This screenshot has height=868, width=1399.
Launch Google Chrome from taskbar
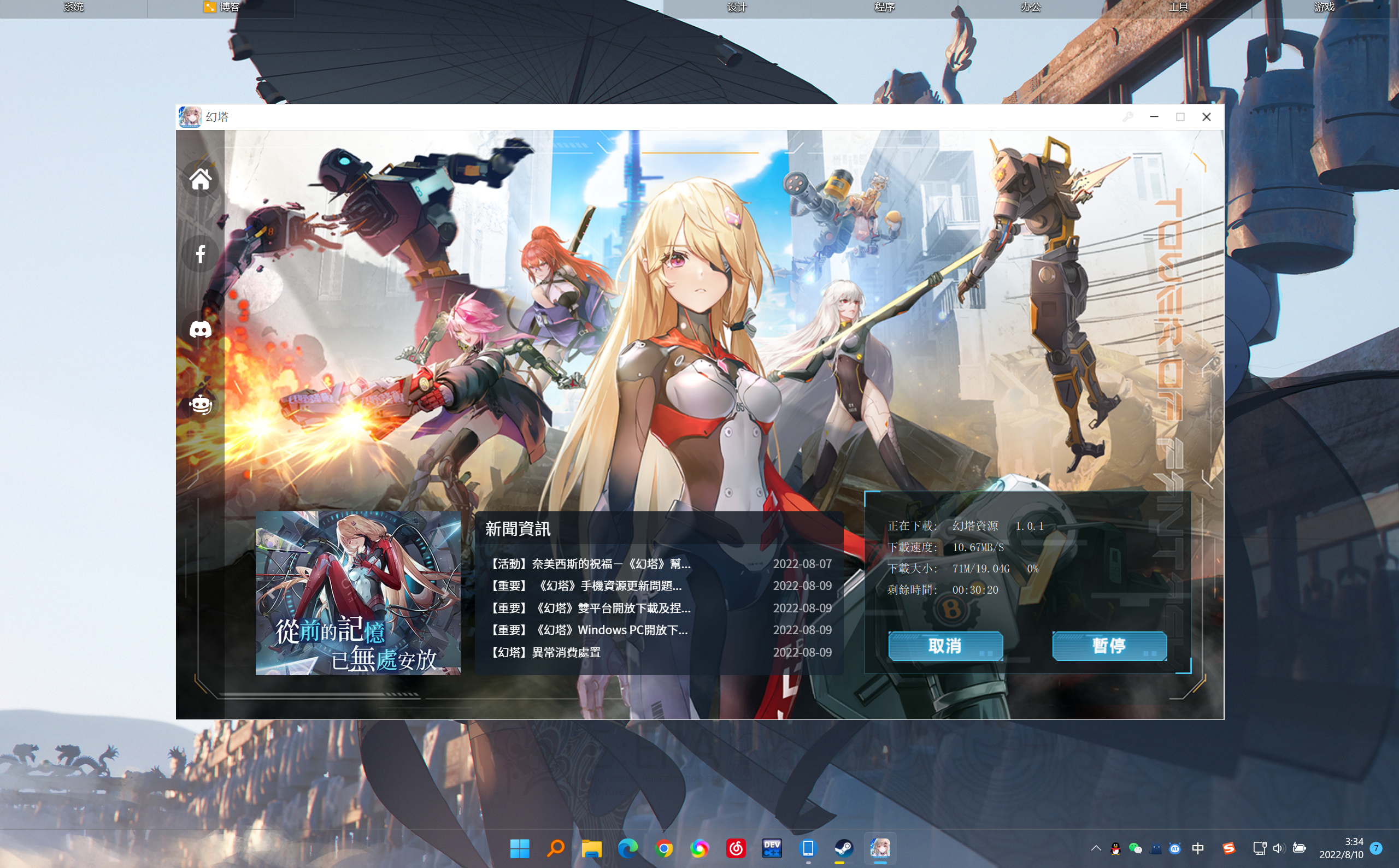[x=664, y=848]
